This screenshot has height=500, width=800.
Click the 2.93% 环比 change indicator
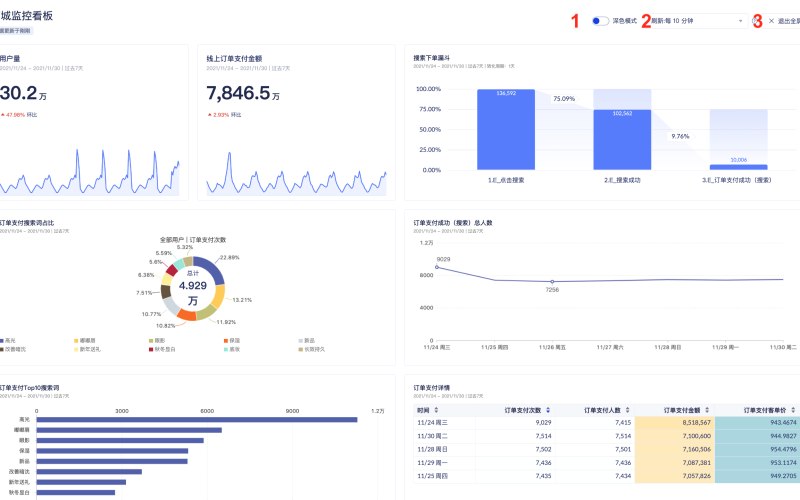[224, 115]
